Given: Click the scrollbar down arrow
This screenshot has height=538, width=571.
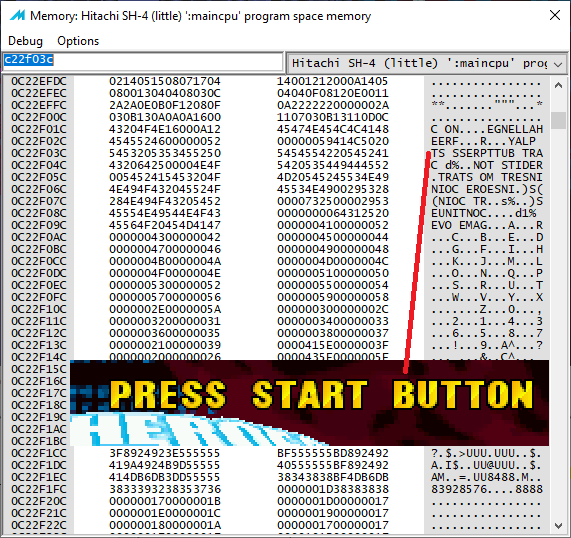Looking at the screenshot, I should pyautogui.click(x=558, y=525).
